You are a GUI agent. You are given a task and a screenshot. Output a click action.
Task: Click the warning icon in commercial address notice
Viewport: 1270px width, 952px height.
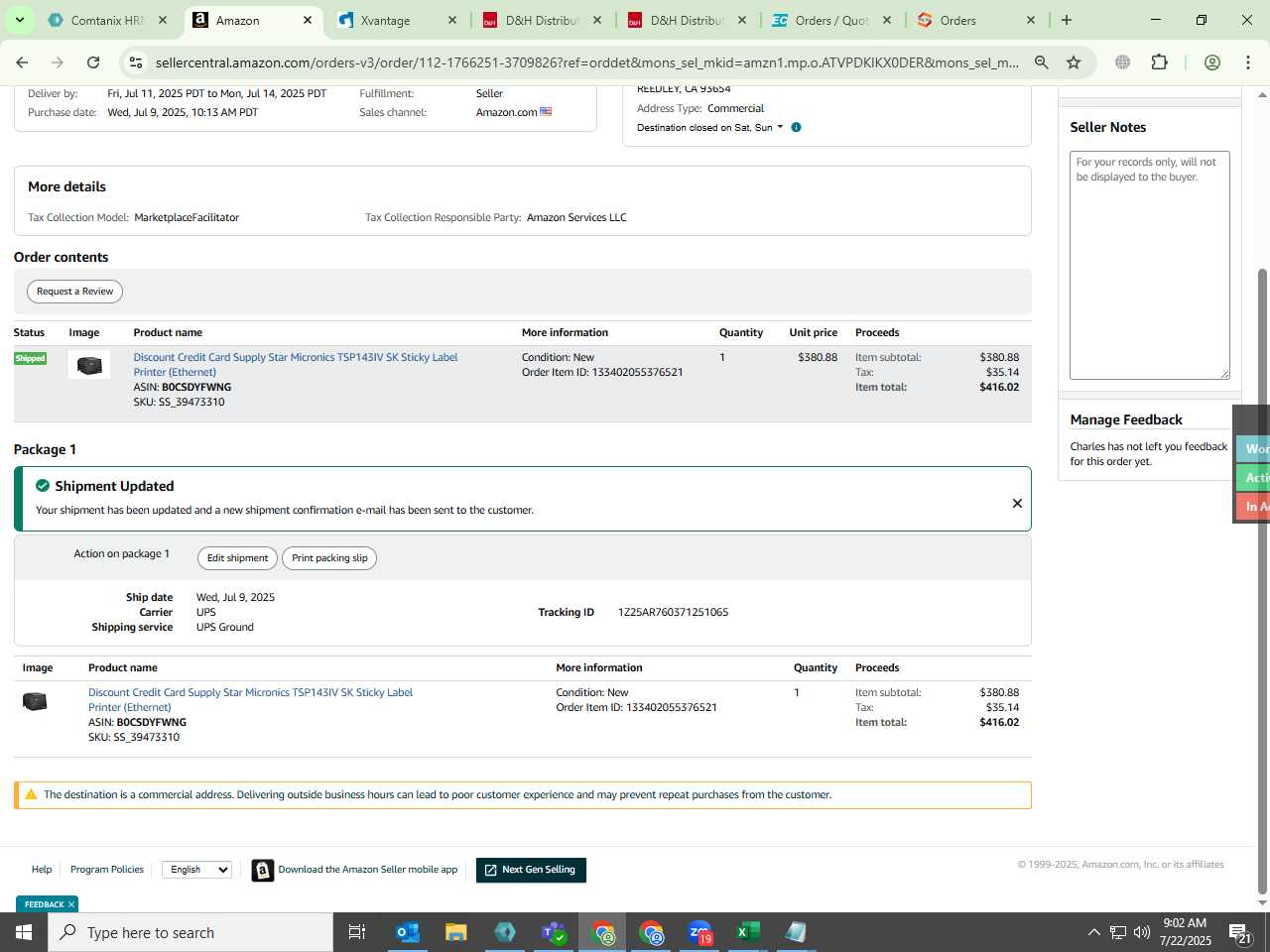(31, 794)
